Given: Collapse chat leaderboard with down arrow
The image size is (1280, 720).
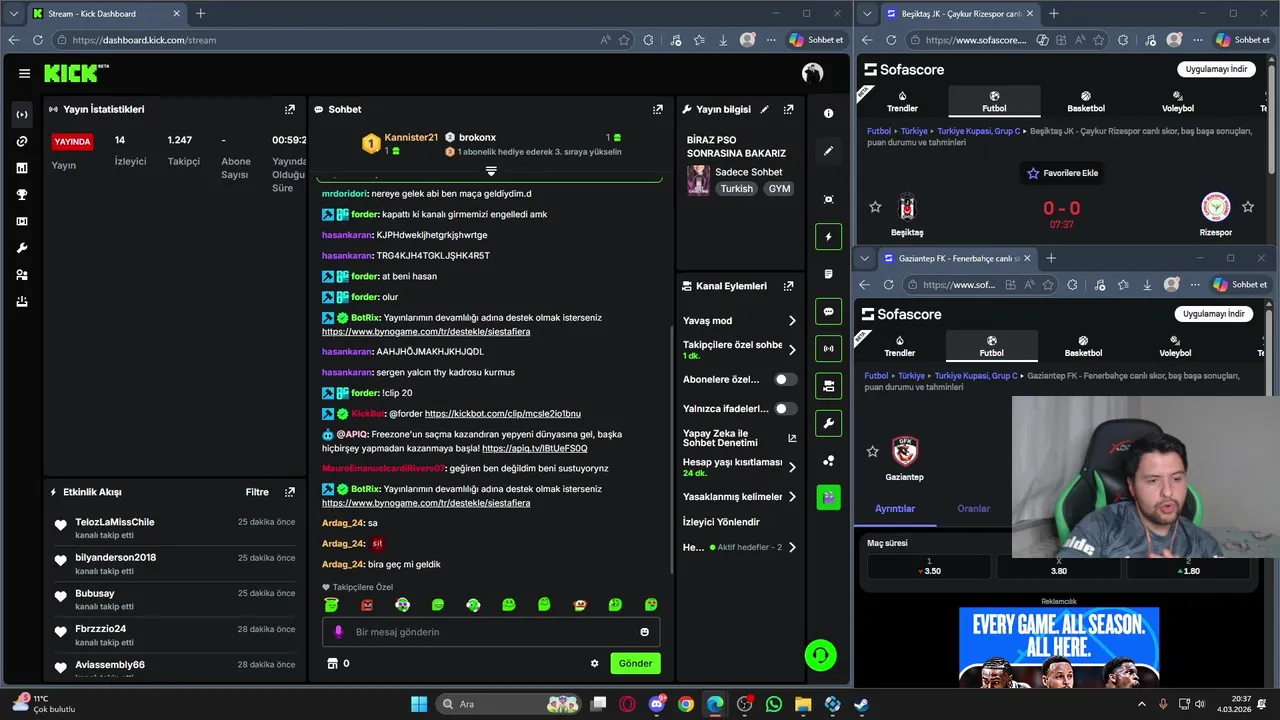Looking at the screenshot, I should (491, 172).
